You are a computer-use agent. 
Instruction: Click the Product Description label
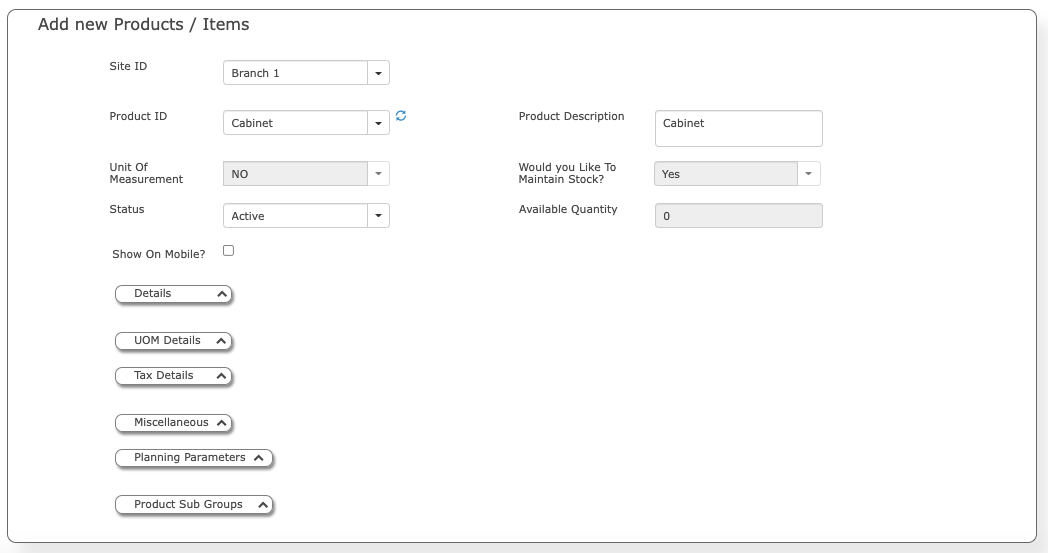(571, 116)
